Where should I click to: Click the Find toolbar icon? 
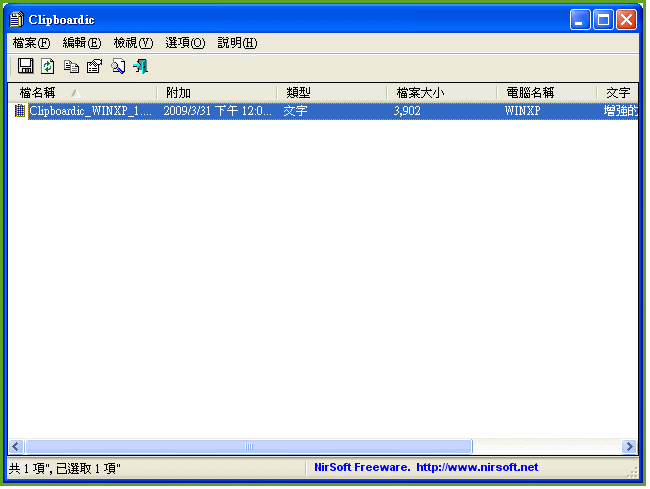click(x=118, y=66)
